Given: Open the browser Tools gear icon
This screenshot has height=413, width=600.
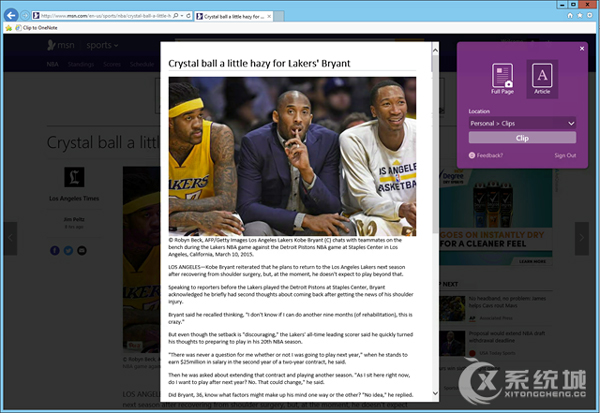Looking at the screenshot, I should pos(590,15).
